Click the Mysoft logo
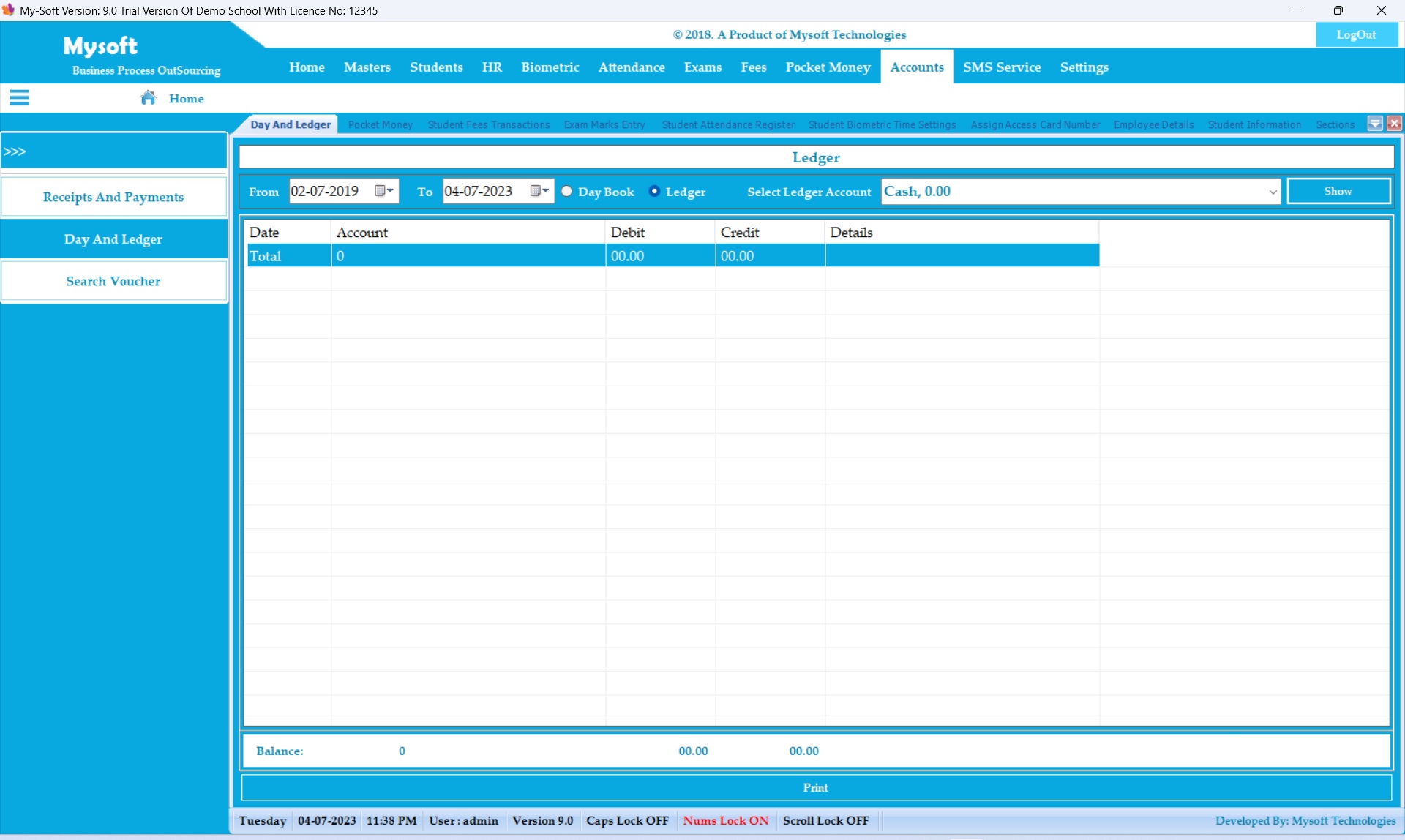This screenshot has height=840, width=1405. click(100, 46)
